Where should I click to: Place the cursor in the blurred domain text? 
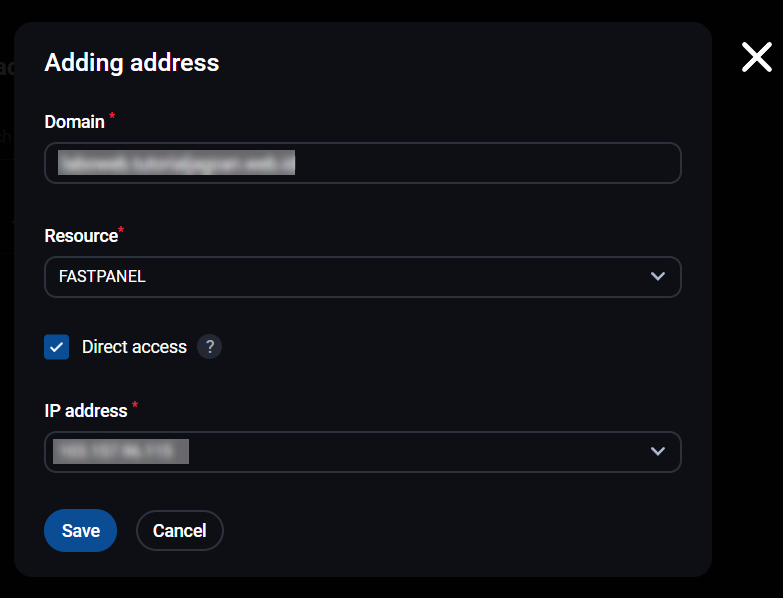coord(176,163)
